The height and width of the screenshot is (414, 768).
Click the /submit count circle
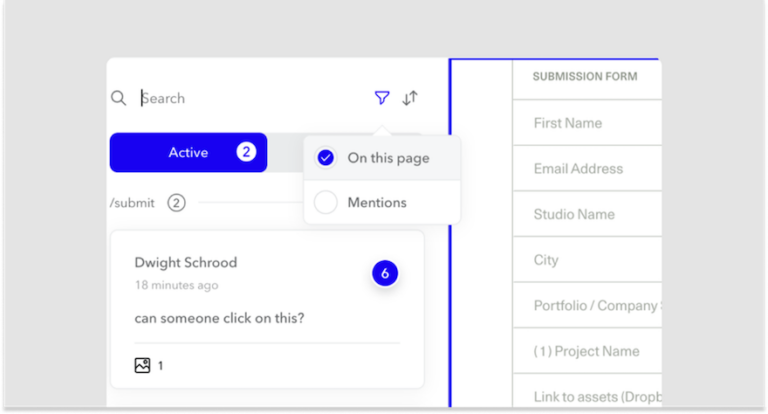coord(176,203)
